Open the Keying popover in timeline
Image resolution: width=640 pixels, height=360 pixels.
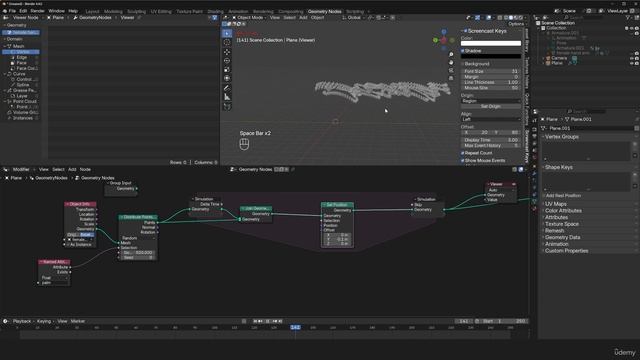coord(44,321)
